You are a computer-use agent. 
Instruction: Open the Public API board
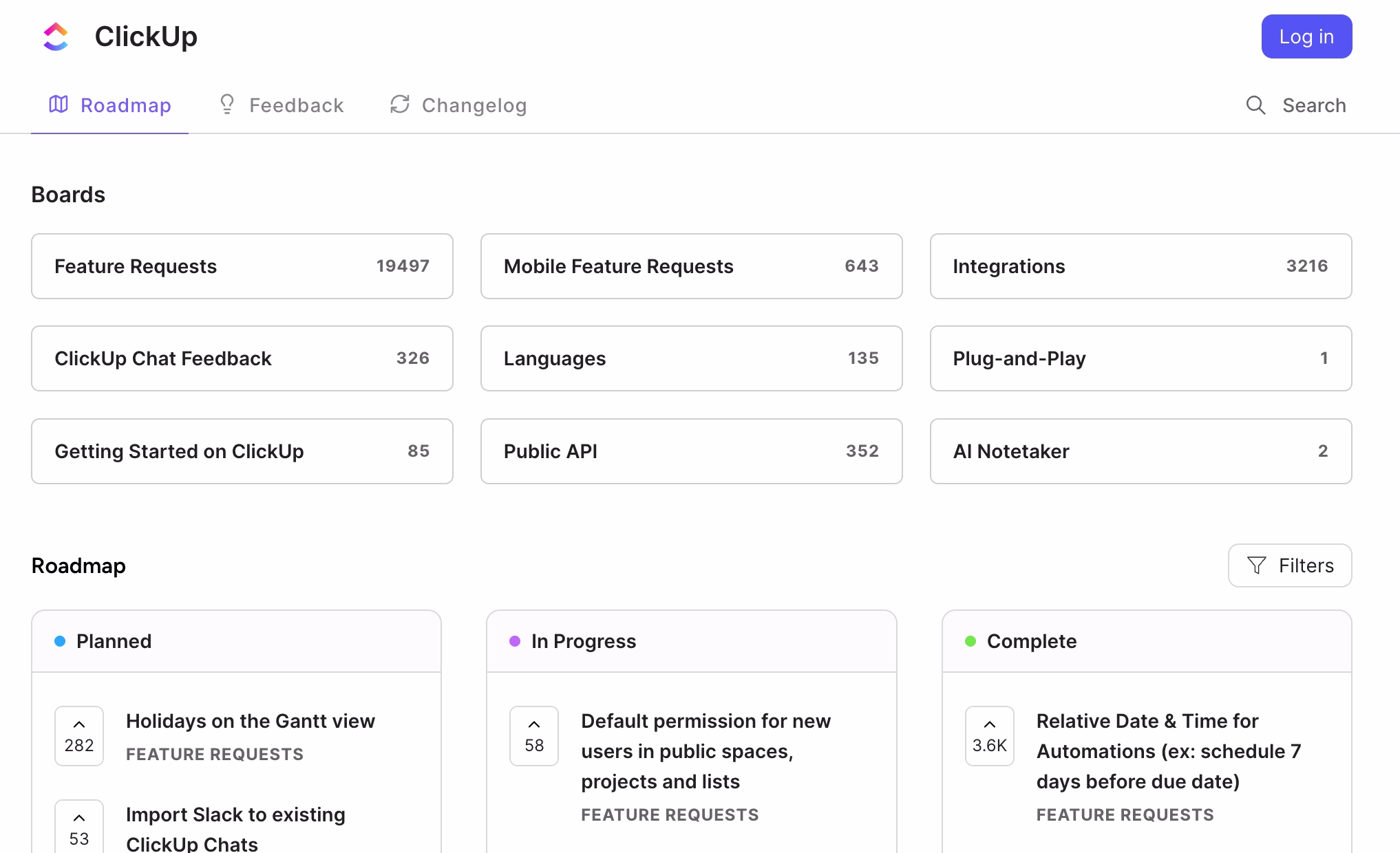[x=691, y=451]
